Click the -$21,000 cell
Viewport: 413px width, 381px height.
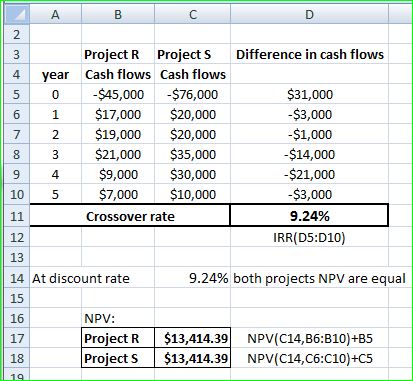point(309,174)
